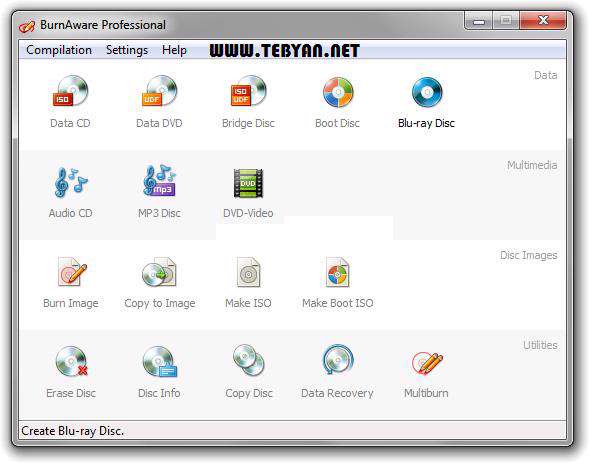
Task: Open the Compilation menu
Action: [59, 50]
